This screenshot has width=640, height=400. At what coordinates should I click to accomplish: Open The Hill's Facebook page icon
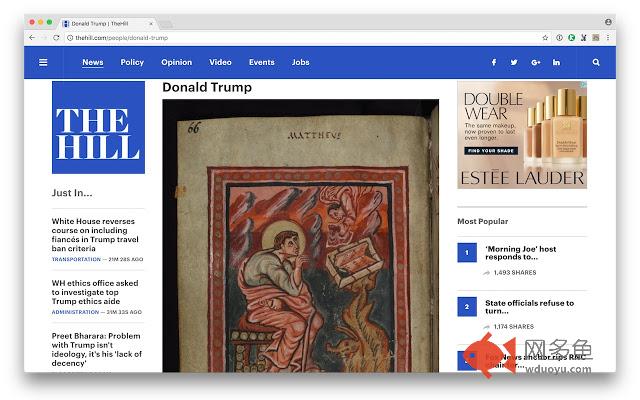493,62
